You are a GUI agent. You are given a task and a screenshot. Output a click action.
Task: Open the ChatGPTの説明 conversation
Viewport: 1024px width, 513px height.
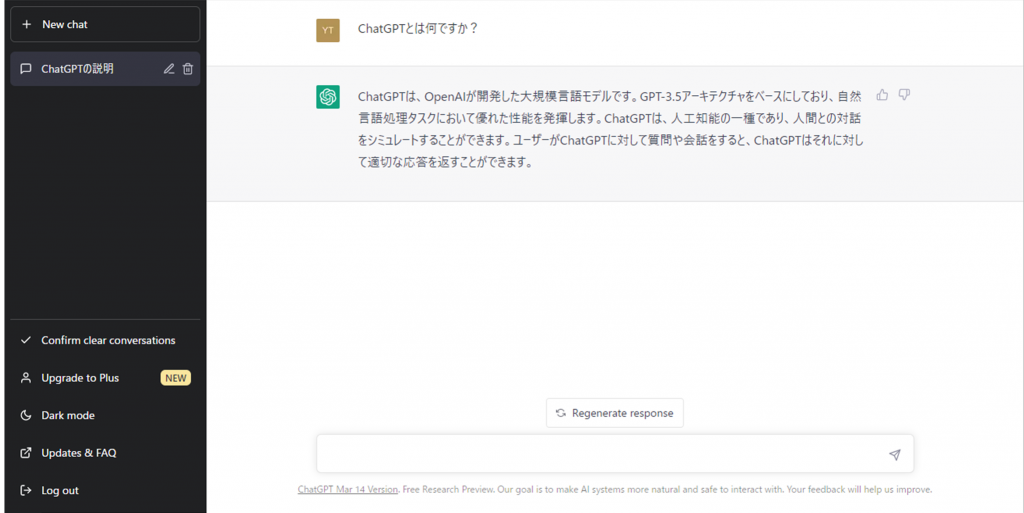[78, 69]
